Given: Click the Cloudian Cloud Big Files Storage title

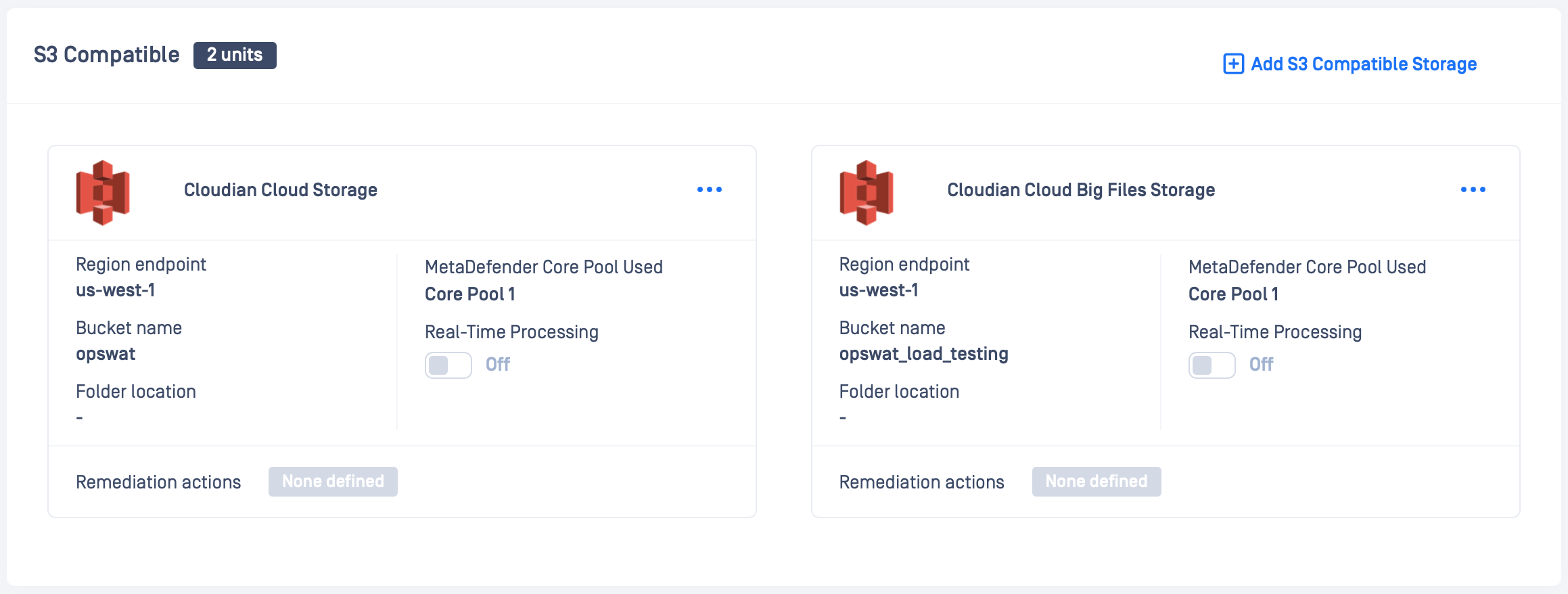Looking at the screenshot, I should 1080,190.
